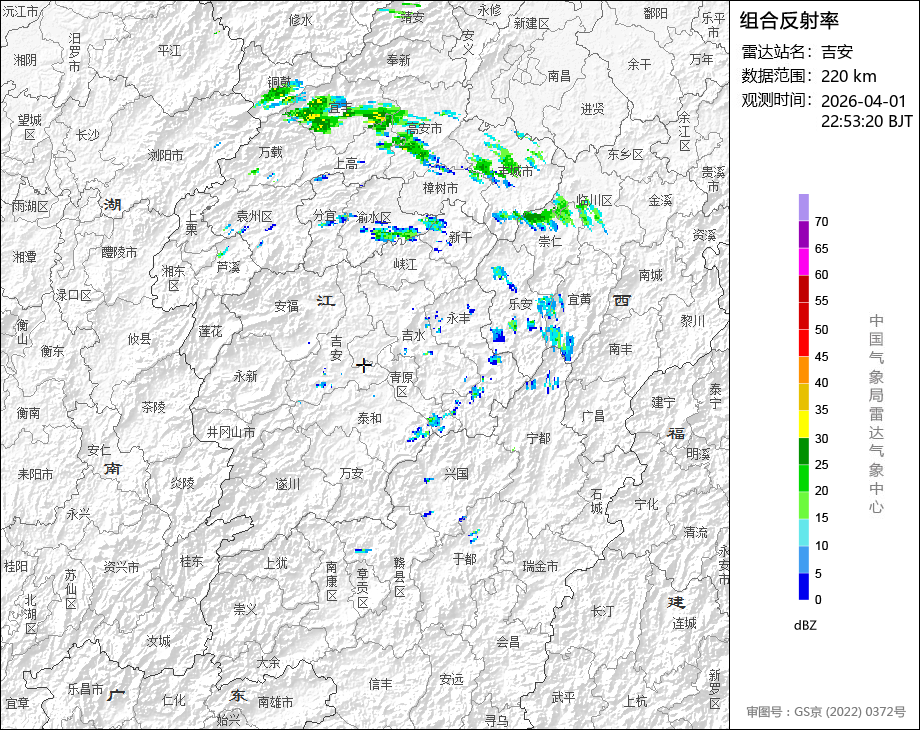Image resolution: width=920 pixels, height=730 pixels.
Task: Click the 新干 label on the map
Action: tap(460, 236)
